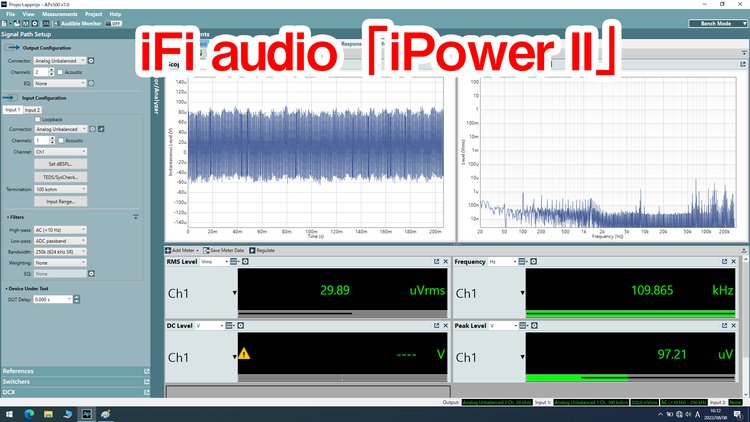Pop out the Frequency meter
The height and width of the screenshot is (422, 750).
(x=724, y=261)
